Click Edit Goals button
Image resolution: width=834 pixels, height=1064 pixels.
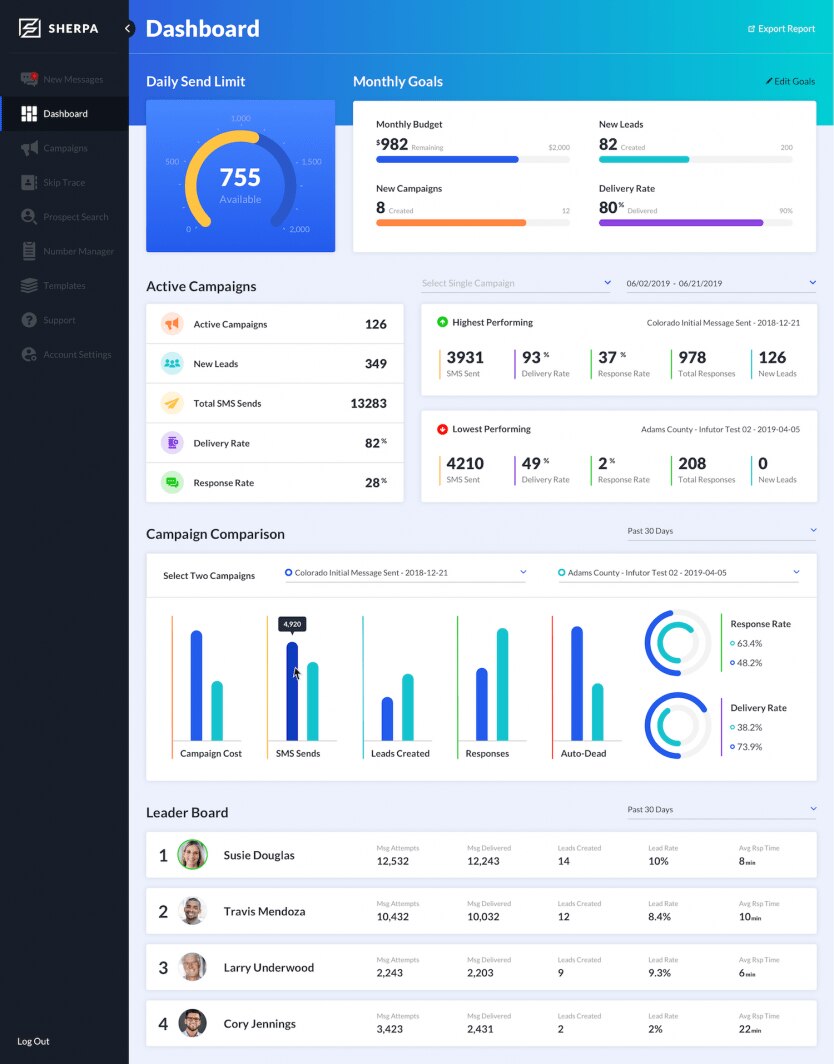tap(790, 82)
